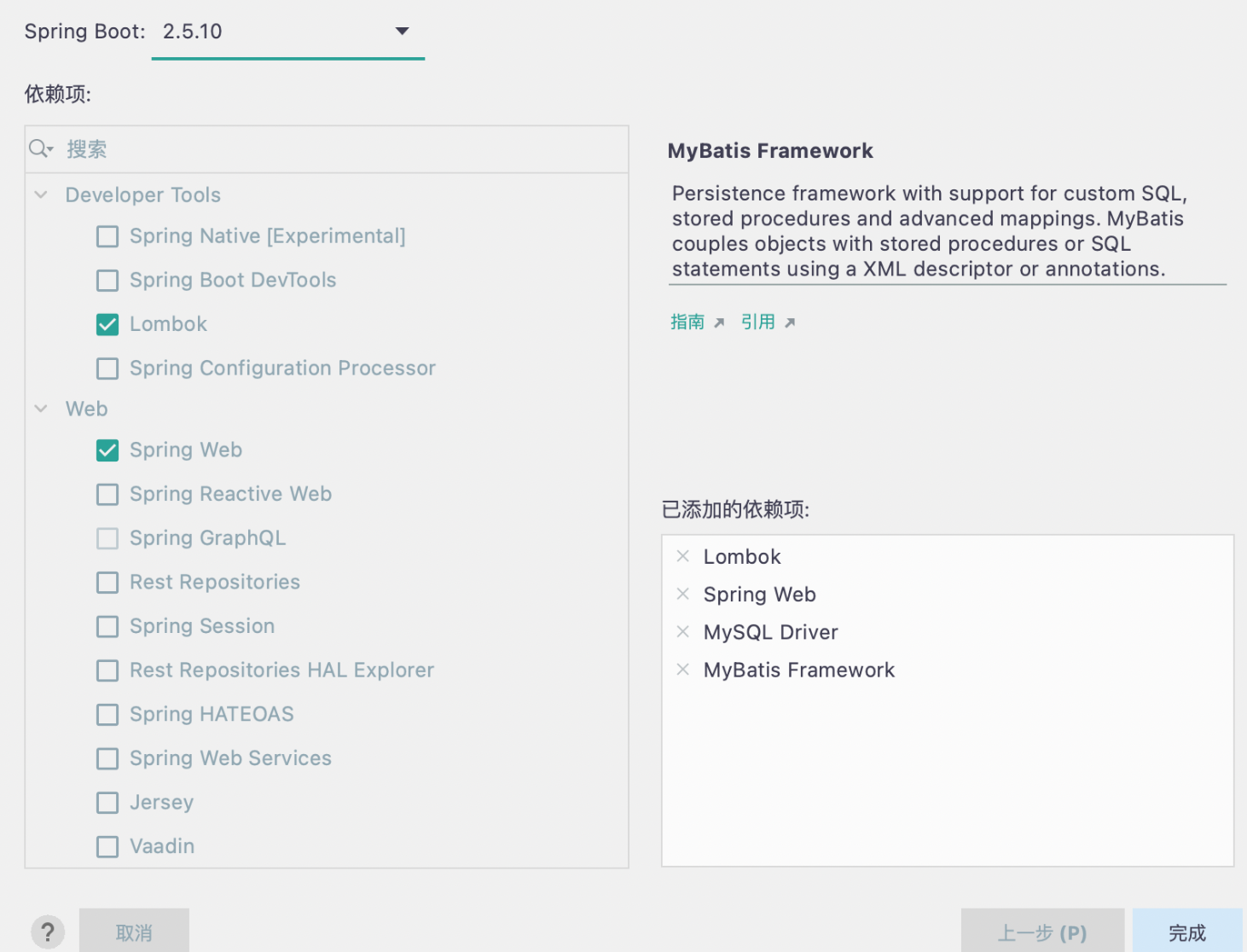This screenshot has height=952, width=1247.
Task: Click the X next to MySQL Driver
Action: point(682,631)
